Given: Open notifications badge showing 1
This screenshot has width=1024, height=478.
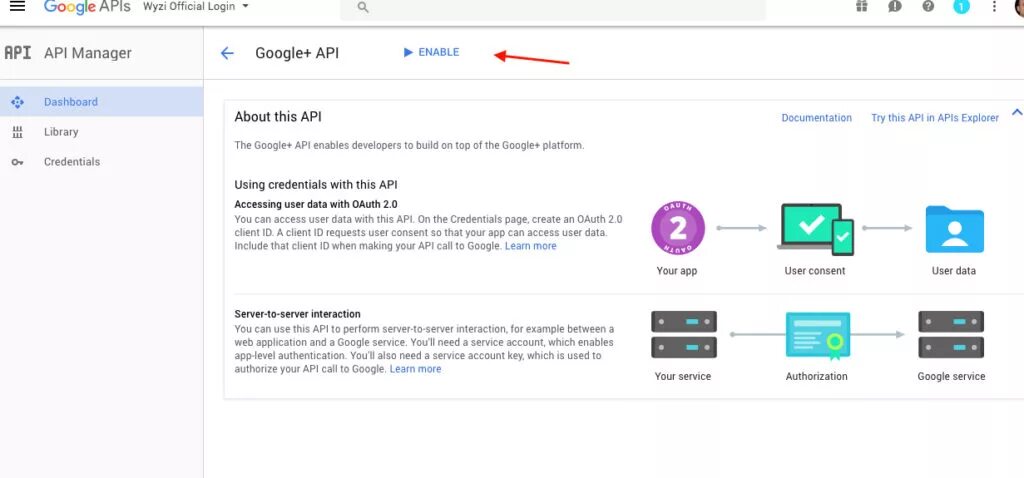Looking at the screenshot, I should [x=961, y=7].
